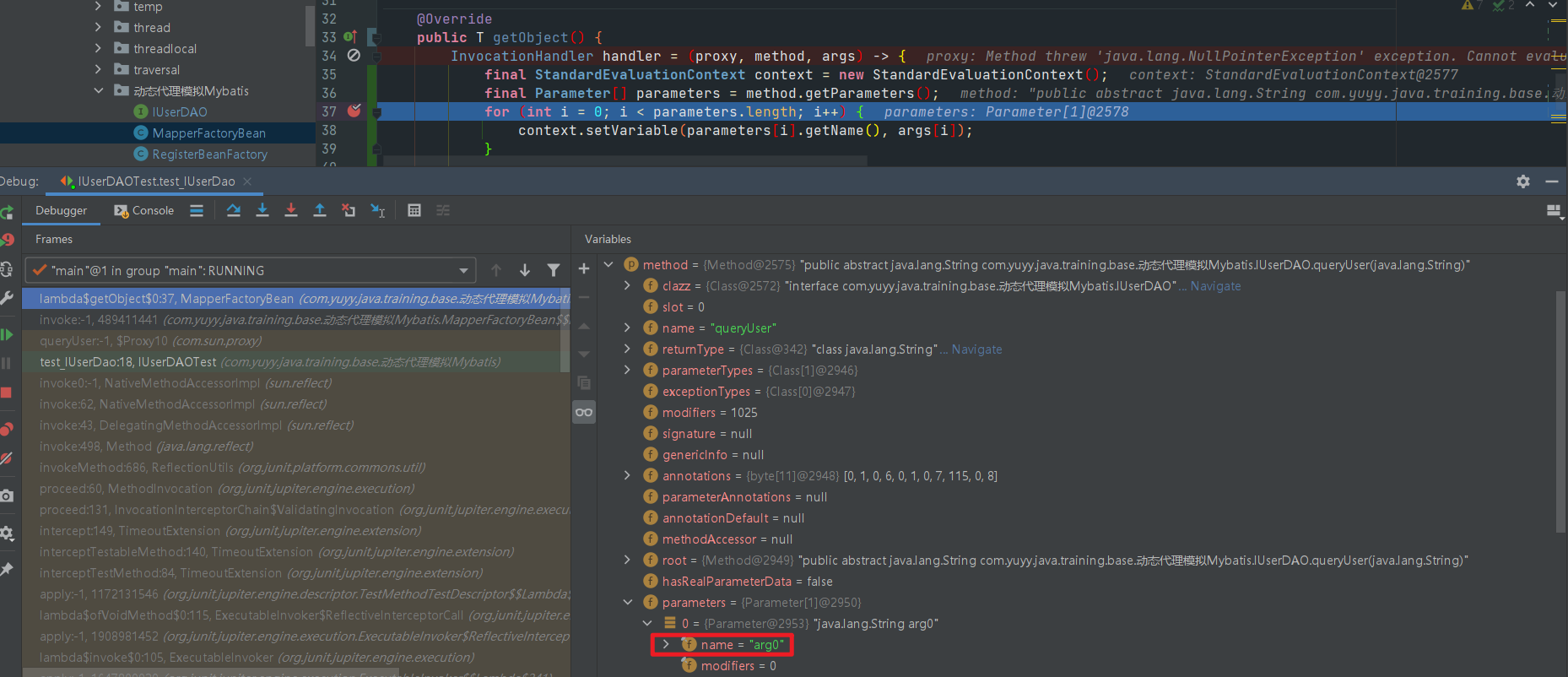
Task: Click the Run to Cursor icon
Action: tap(377, 210)
